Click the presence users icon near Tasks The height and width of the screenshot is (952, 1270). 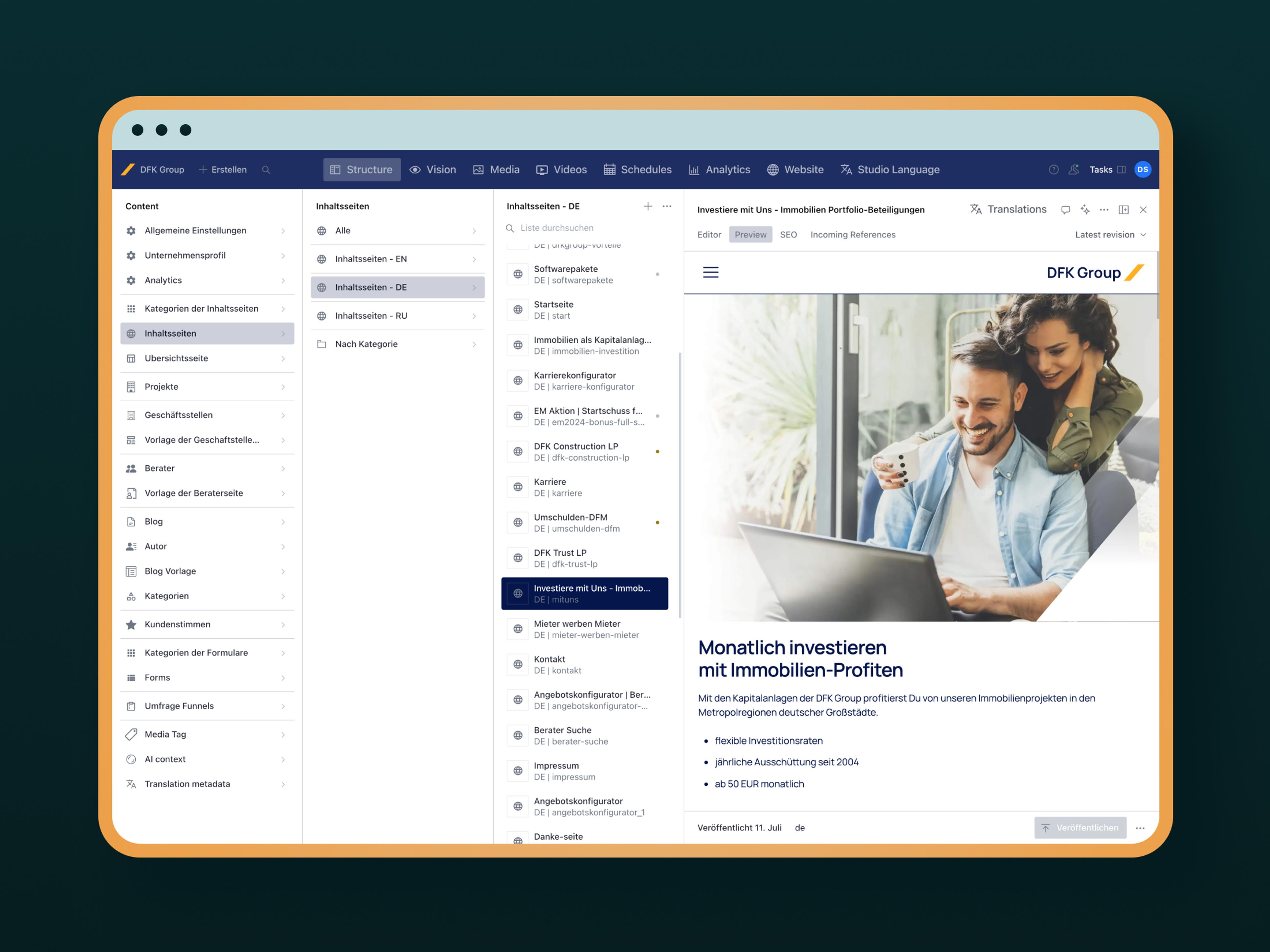point(1074,170)
